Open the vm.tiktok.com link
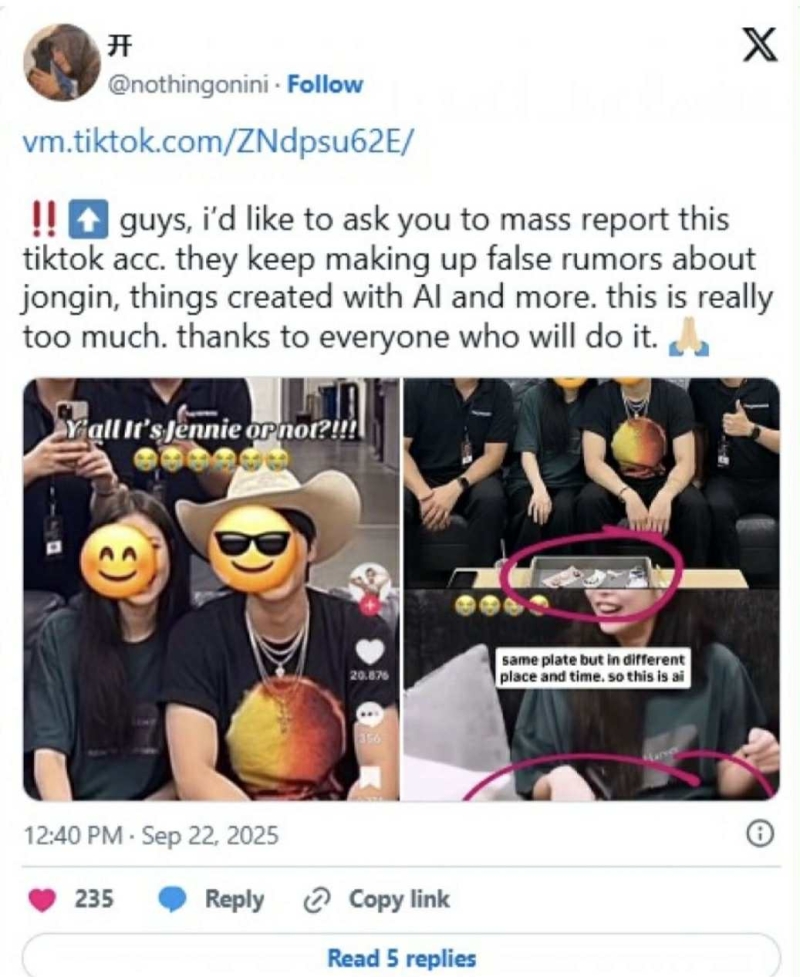Screen dimensions: 800x977 click(217, 141)
